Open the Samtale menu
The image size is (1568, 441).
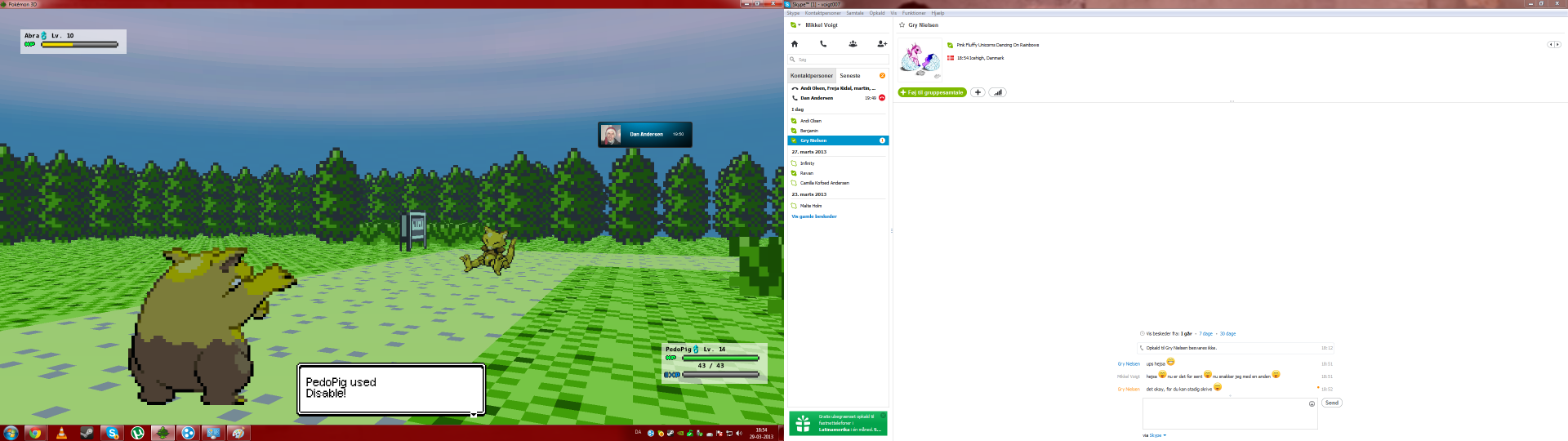tap(855, 13)
